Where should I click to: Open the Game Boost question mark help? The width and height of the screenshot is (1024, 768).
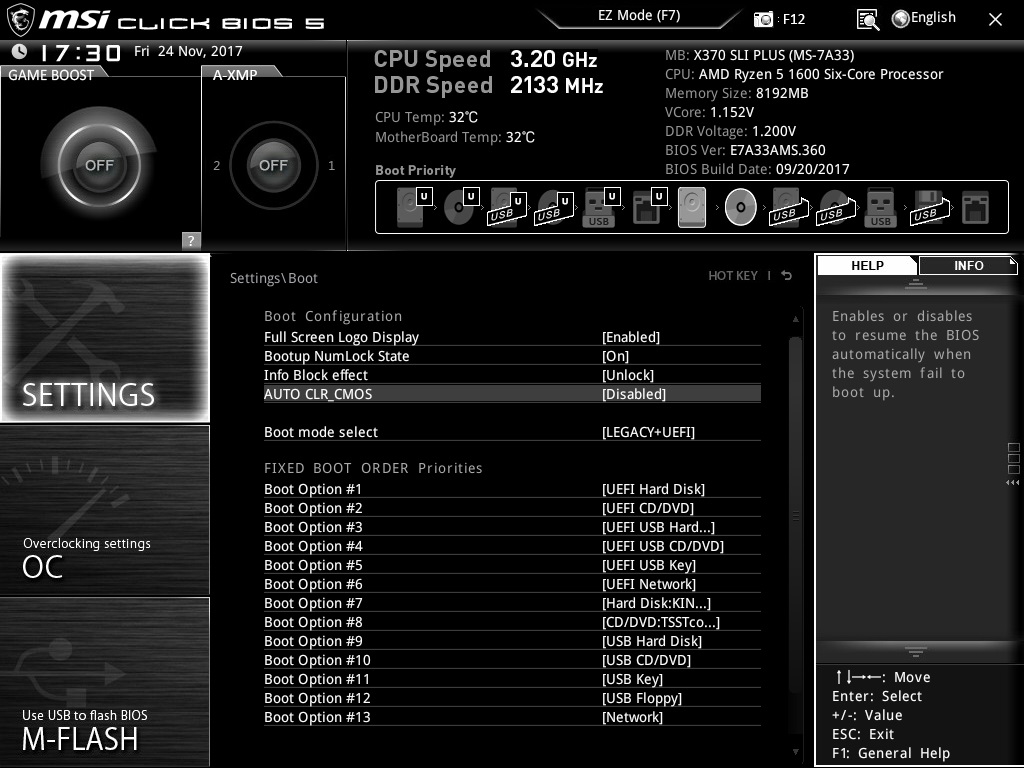coord(191,240)
